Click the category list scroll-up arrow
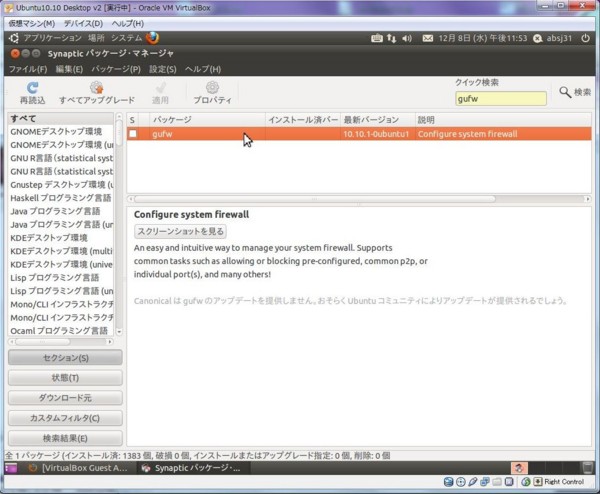 (119, 116)
